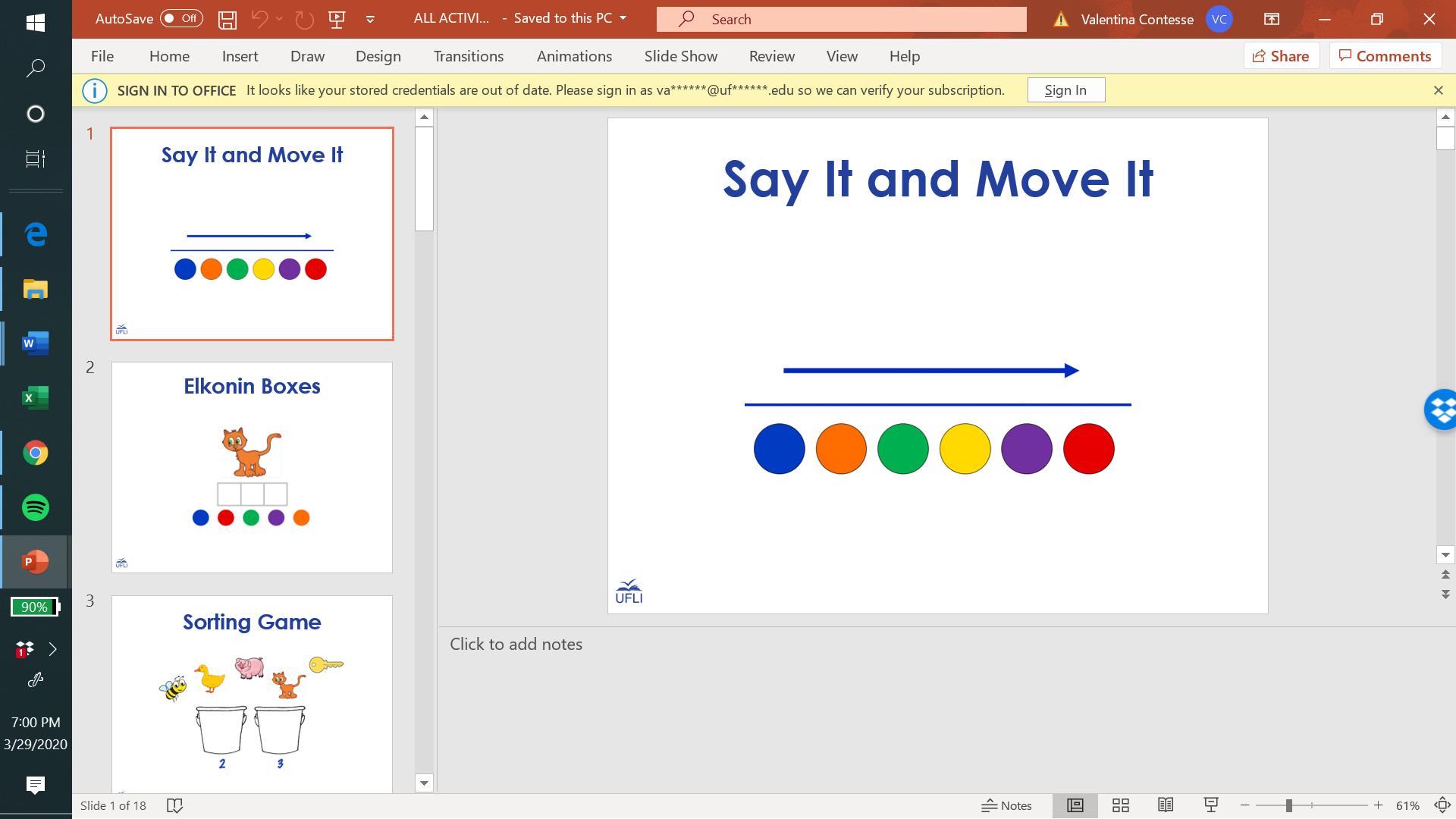1456x819 pixels.
Task: Expand Customize Quick Access Toolbar dropdown
Action: point(370,20)
